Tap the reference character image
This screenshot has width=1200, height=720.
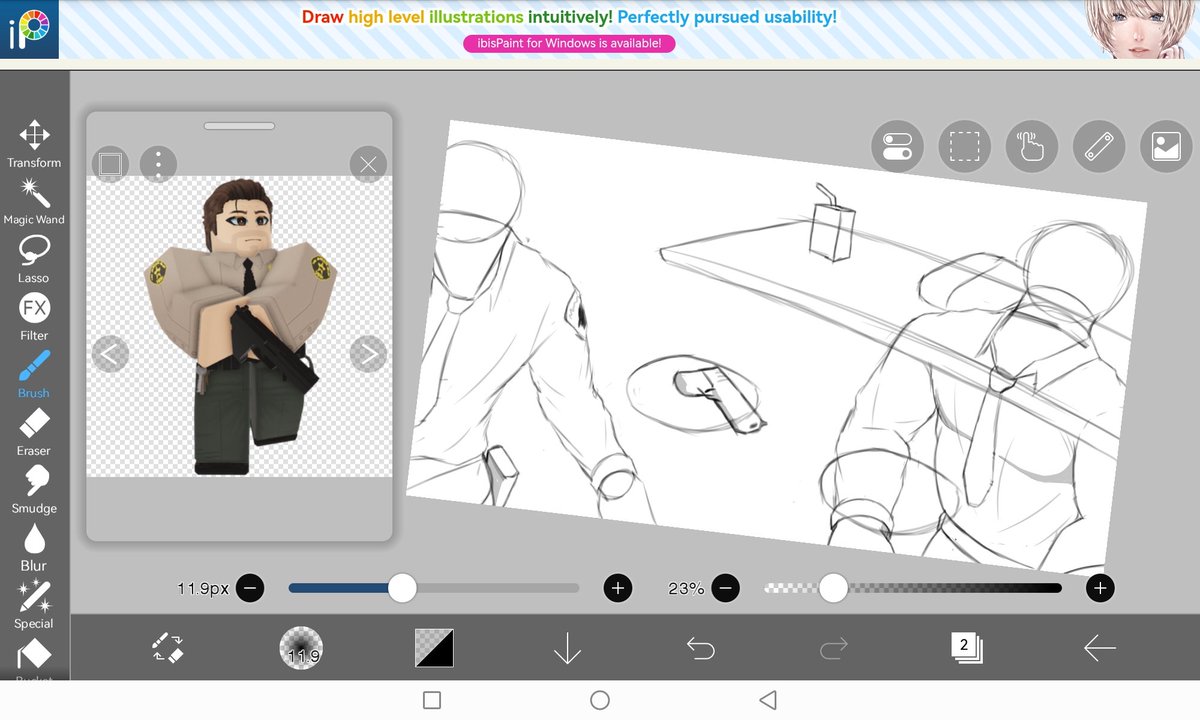click(241, 326)
